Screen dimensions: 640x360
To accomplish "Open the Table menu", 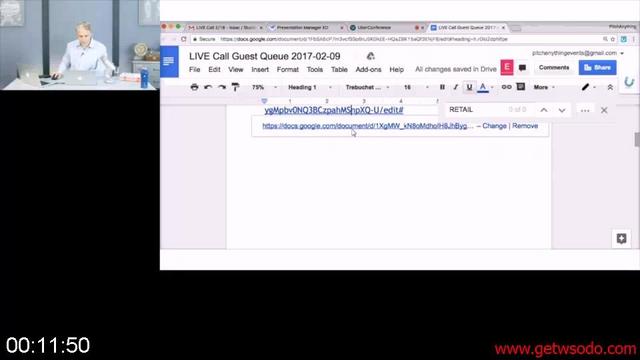I will [x=339, y=69].
